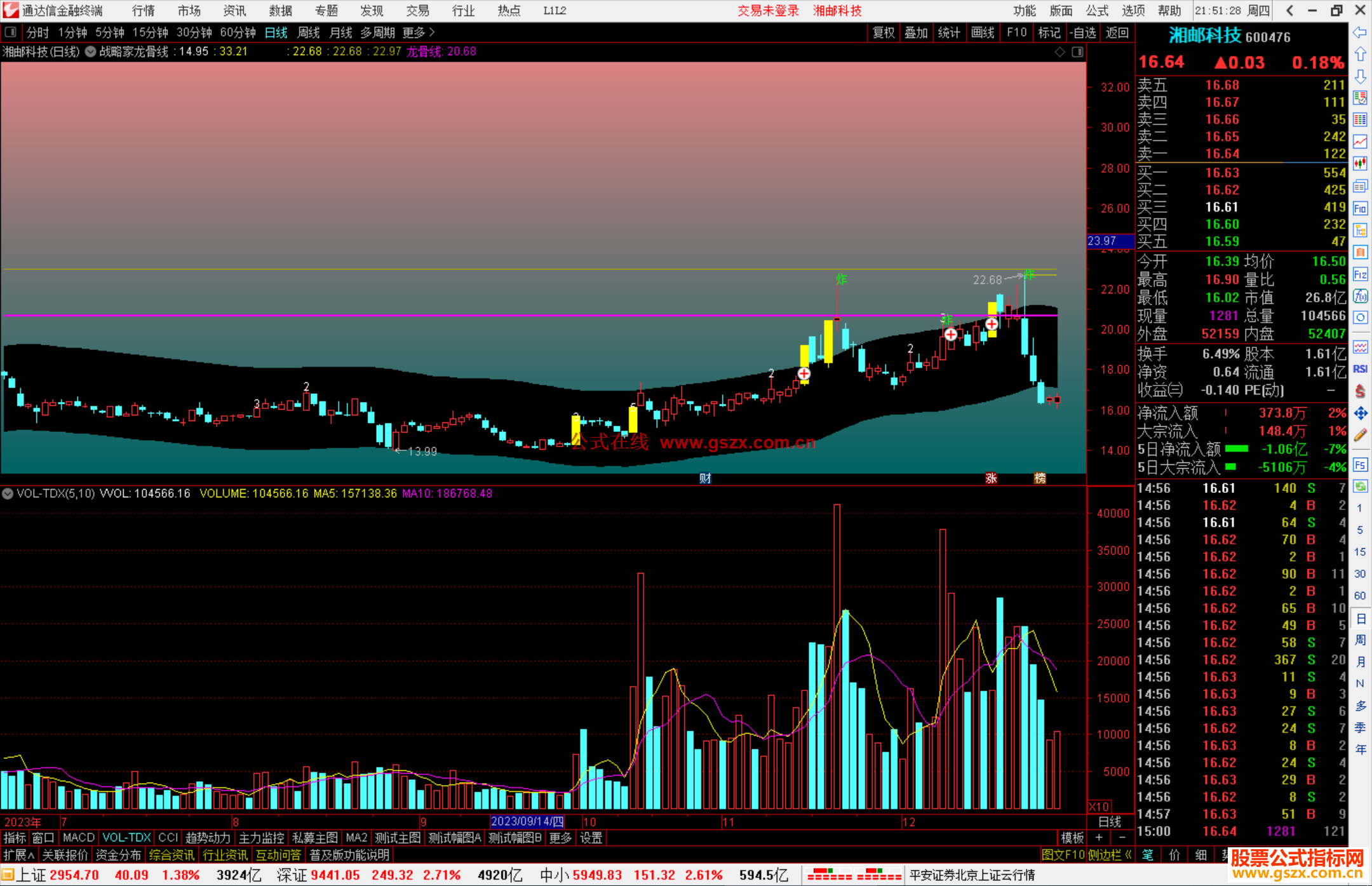Toggle the main chart indicator circle button

tap(91, 51)
